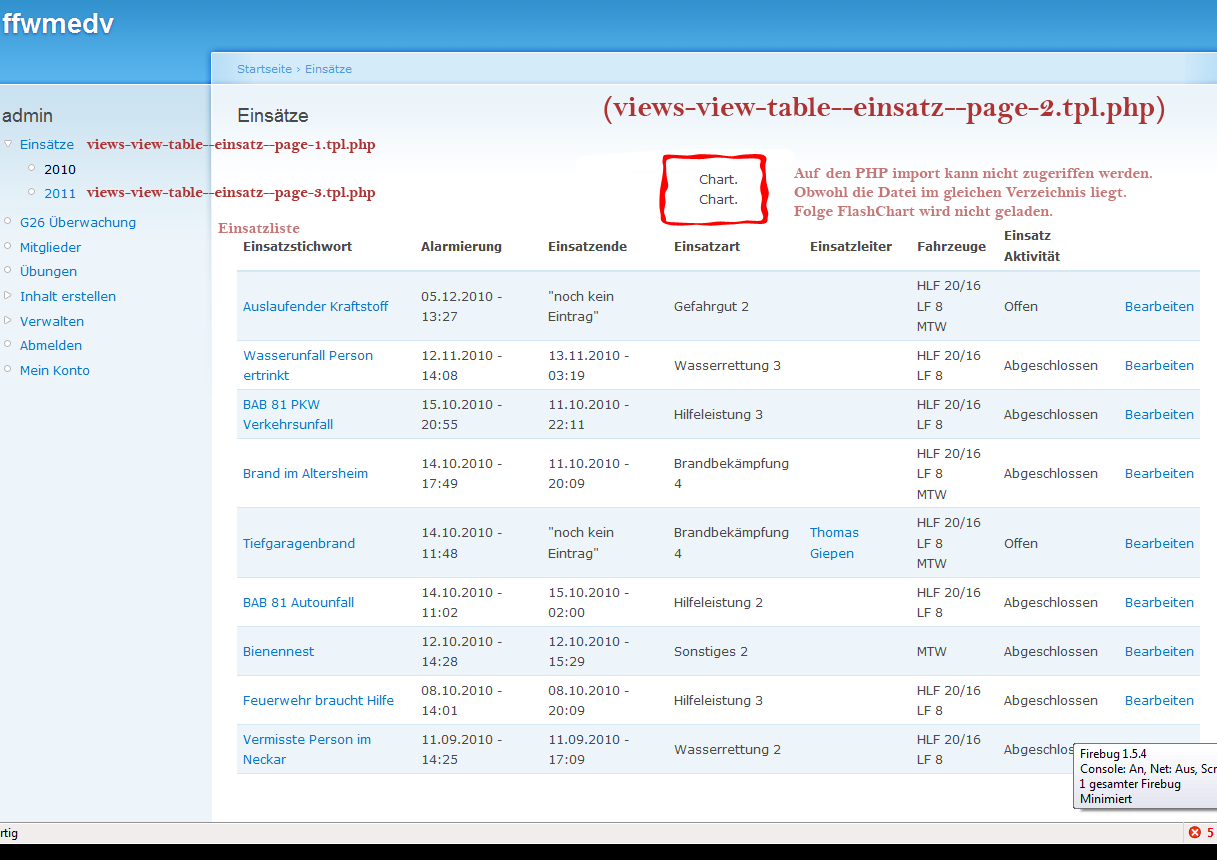Open Mein Konto page

point(55,370)
